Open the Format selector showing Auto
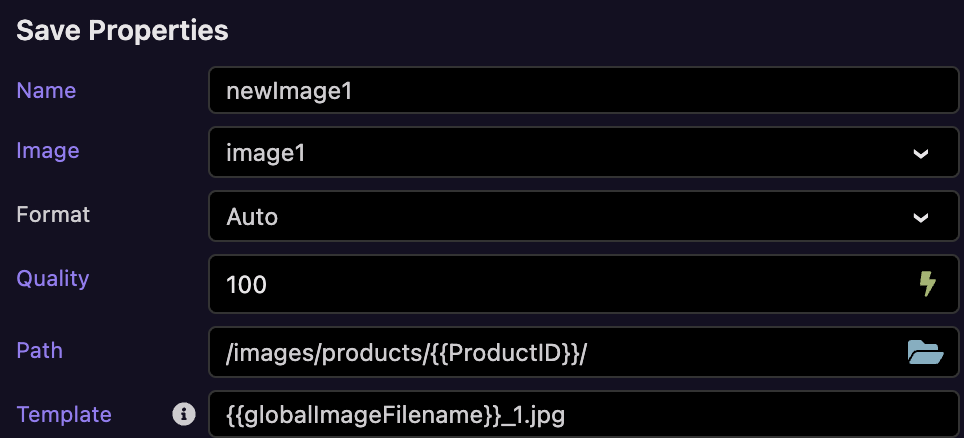Image resolution: width=964 pixels, height=438 pixels. click(x=583, y=216)
